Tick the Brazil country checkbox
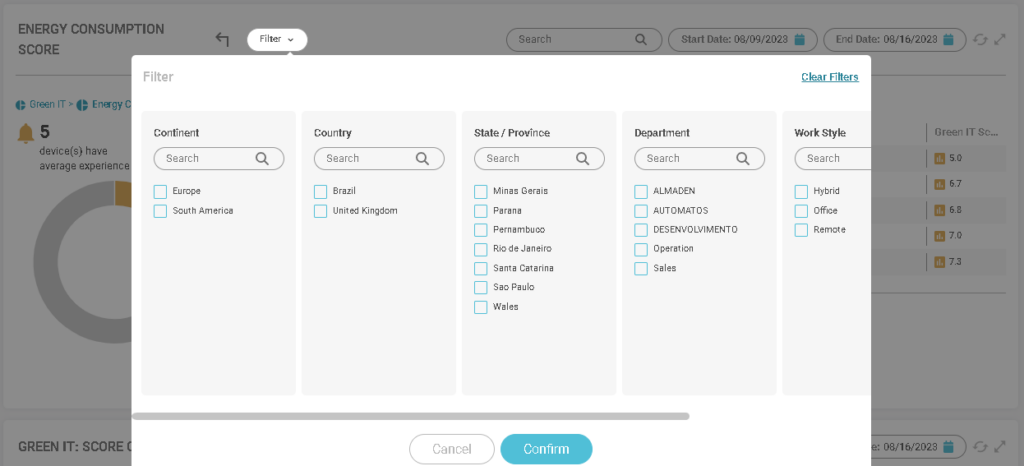 tap(321, 191)
